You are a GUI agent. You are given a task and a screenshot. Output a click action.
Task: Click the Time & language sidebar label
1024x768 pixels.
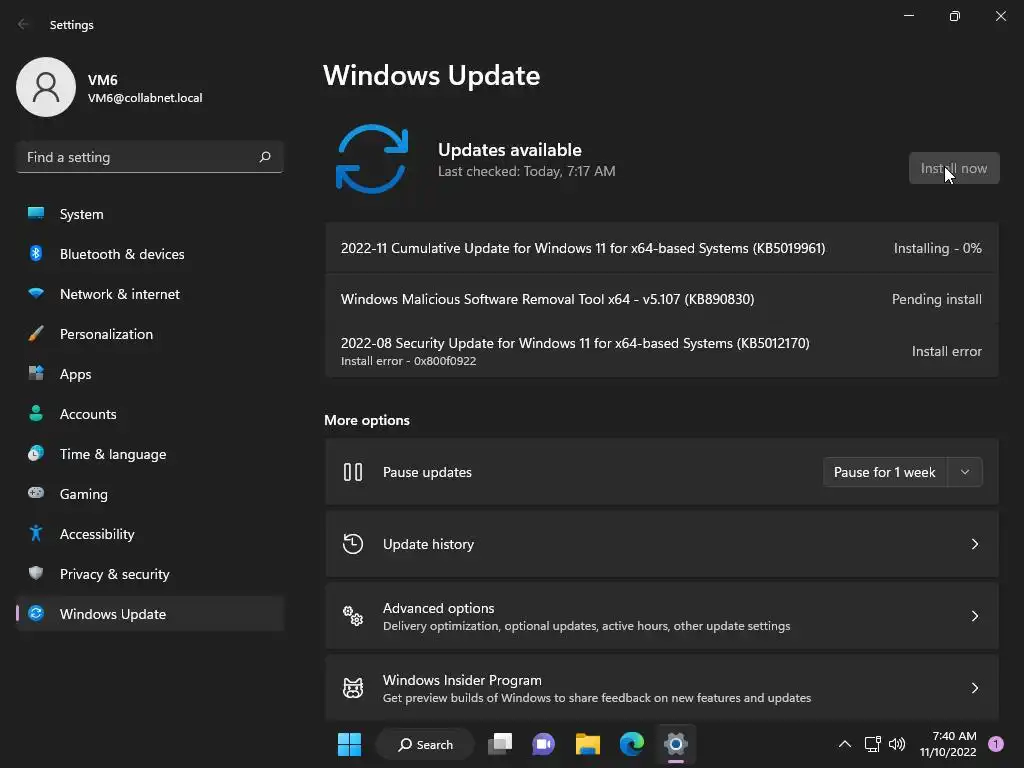pyautogui.click(x=113, y=454)
